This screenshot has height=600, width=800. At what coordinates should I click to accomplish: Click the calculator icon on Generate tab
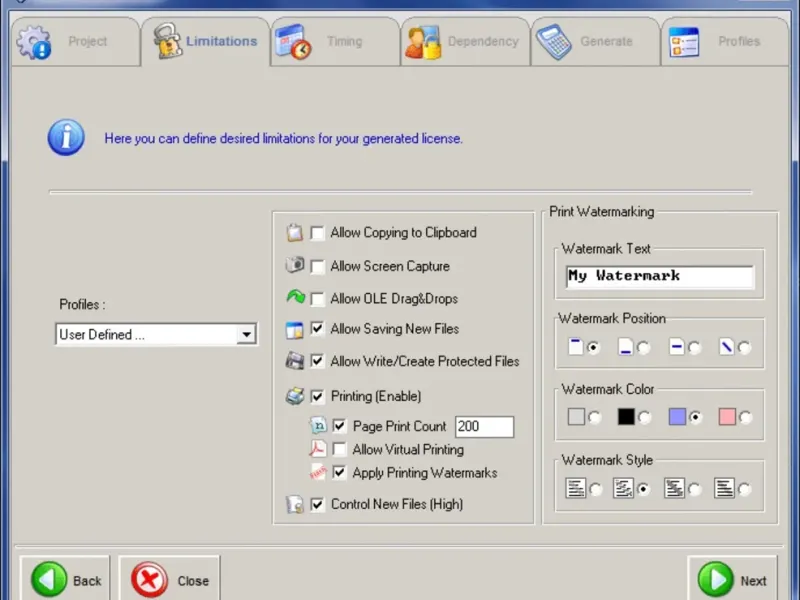pos(554,42)
